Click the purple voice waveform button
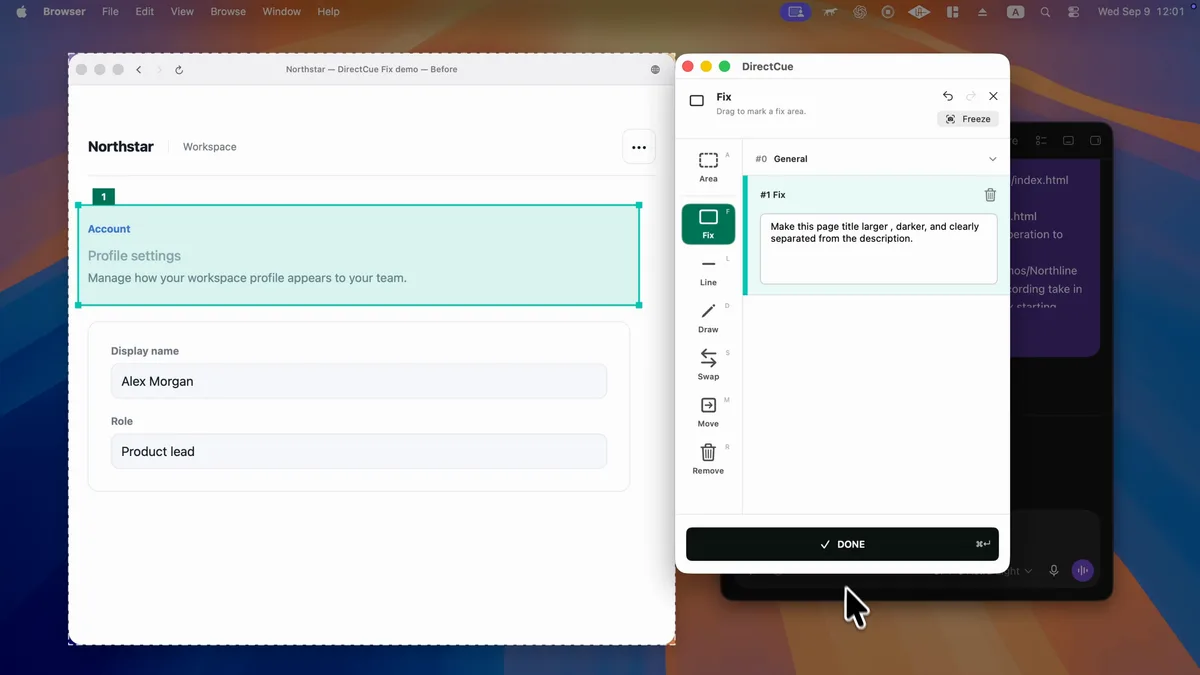 [1082, 571]
